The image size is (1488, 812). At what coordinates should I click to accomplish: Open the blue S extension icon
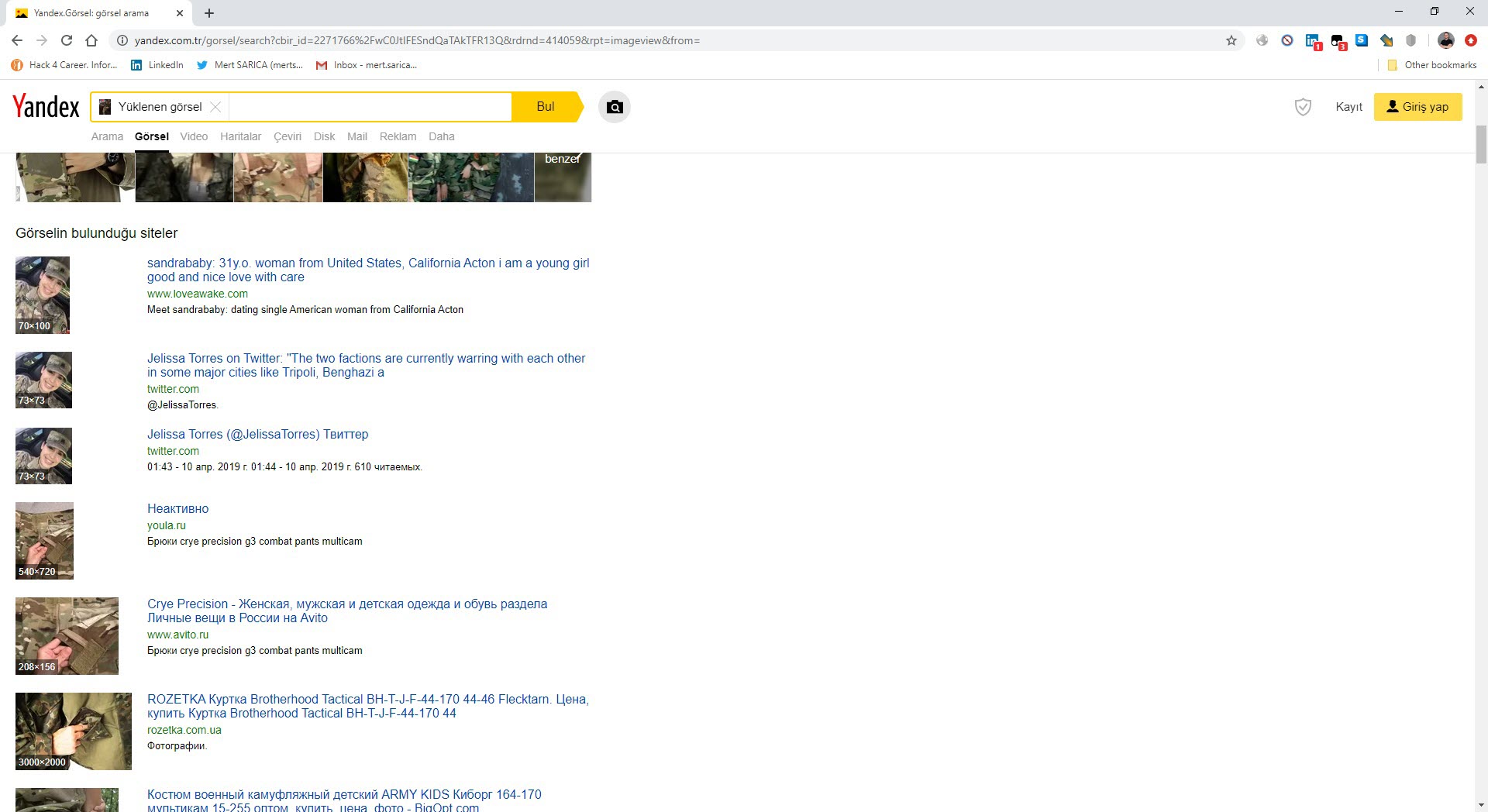click(1362, 40)
